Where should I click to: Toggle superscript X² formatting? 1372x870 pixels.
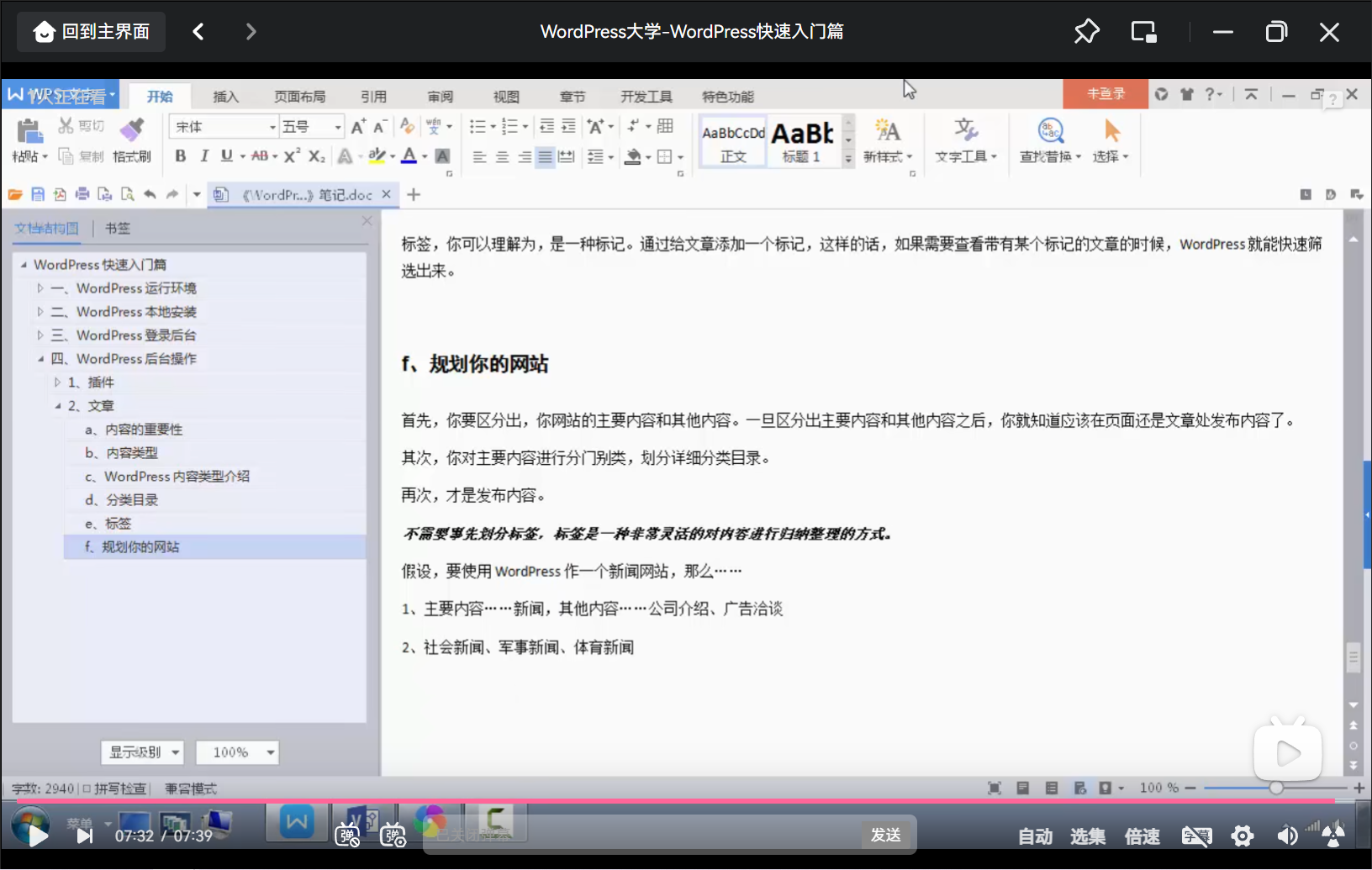[292, 156]
